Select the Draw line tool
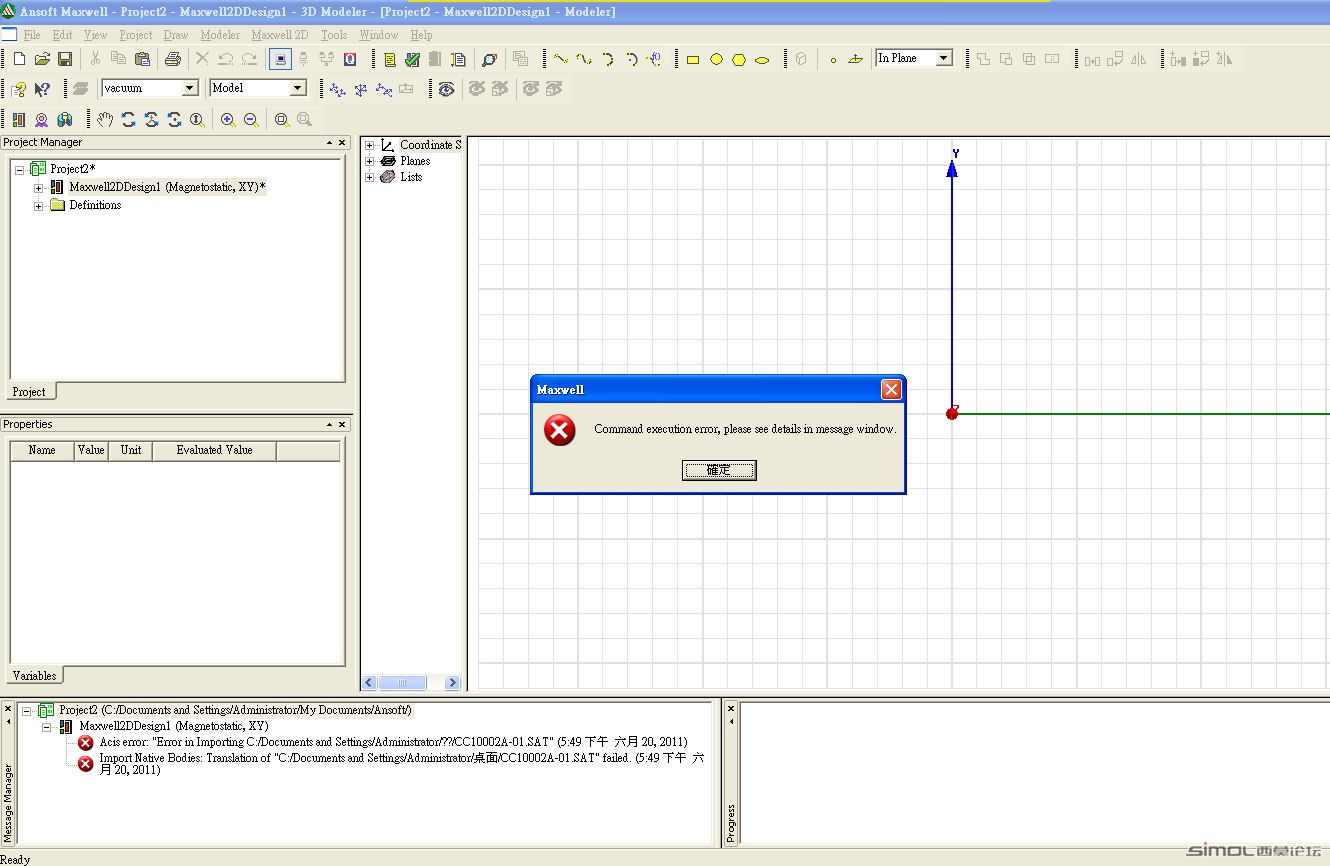Screen dimensions: 1330x866 click(561, 59)
